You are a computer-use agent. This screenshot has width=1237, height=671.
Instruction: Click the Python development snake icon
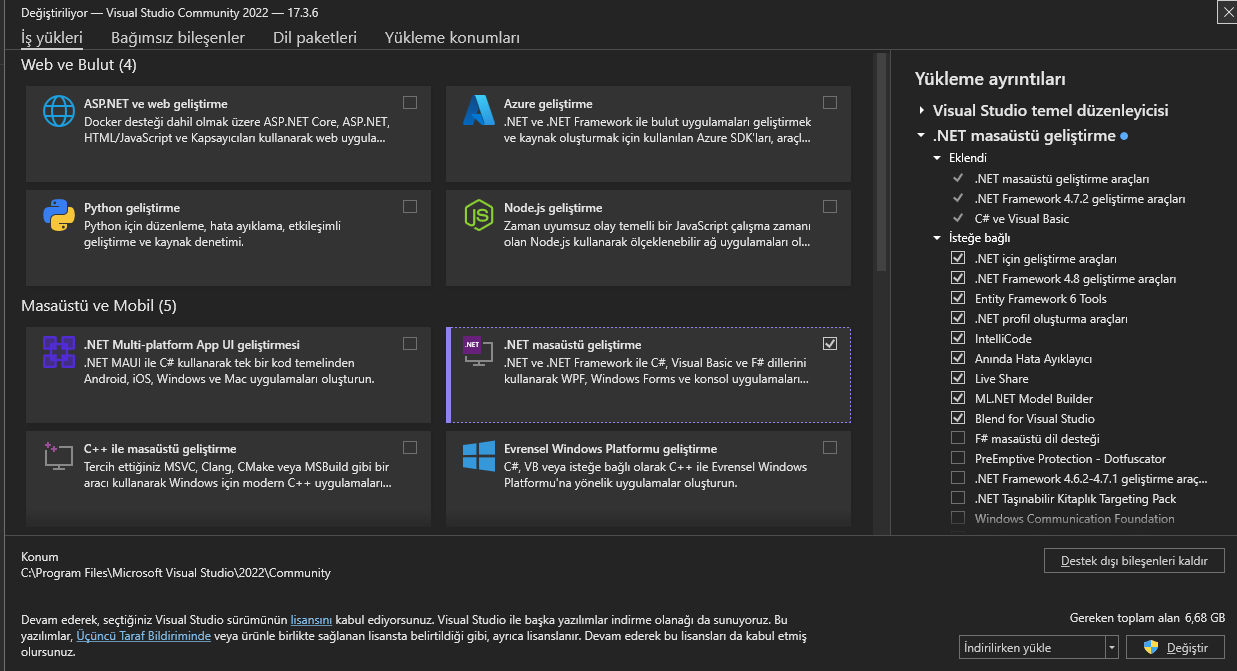tap(59, 215)
